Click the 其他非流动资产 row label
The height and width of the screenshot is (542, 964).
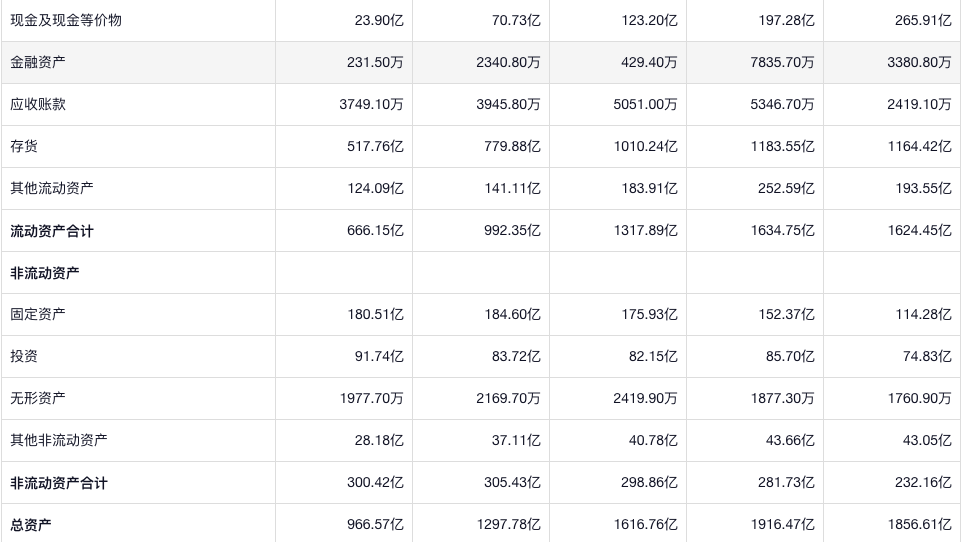pos(59,440)
